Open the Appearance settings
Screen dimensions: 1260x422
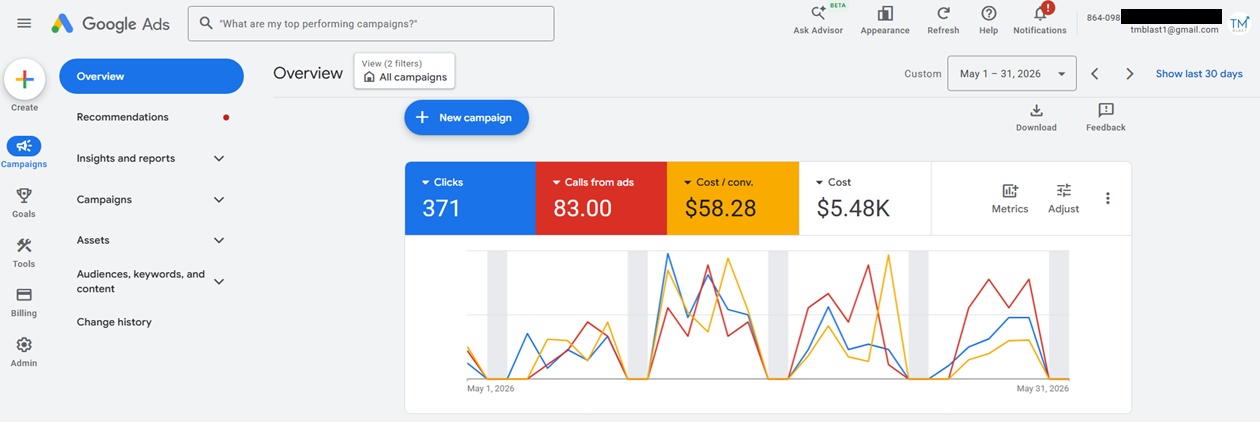tap(885, 20)
